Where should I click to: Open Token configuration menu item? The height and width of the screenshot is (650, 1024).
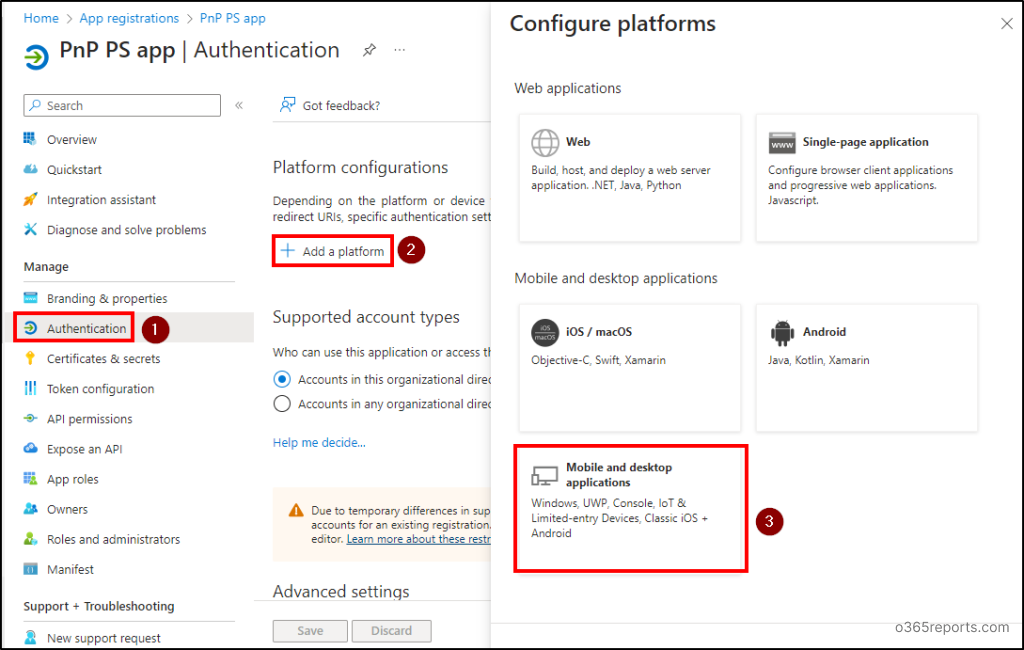tap(101, 389)
